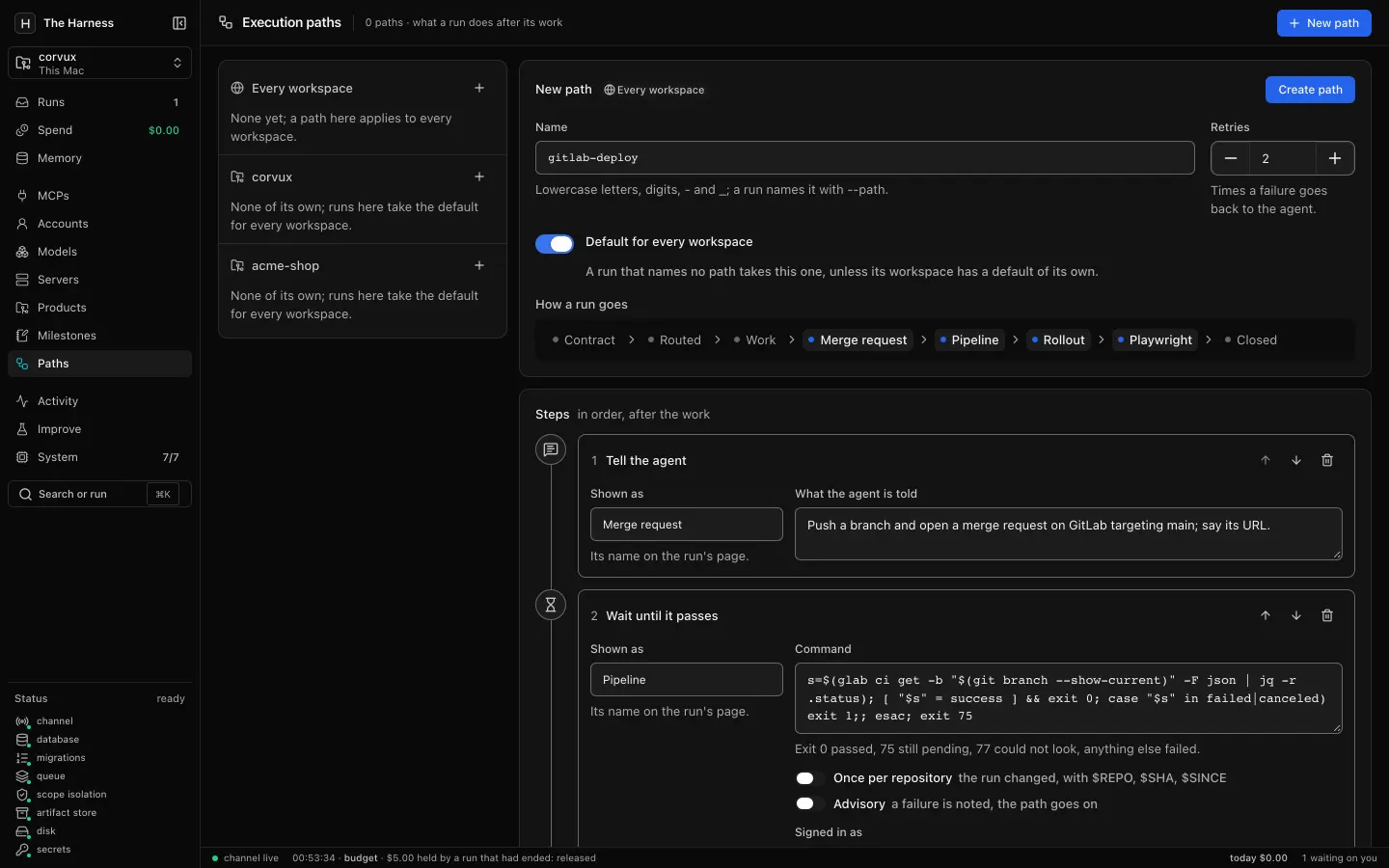1389x868 pixels.
Task: Click the New path button
Action: pos(1323,23)
